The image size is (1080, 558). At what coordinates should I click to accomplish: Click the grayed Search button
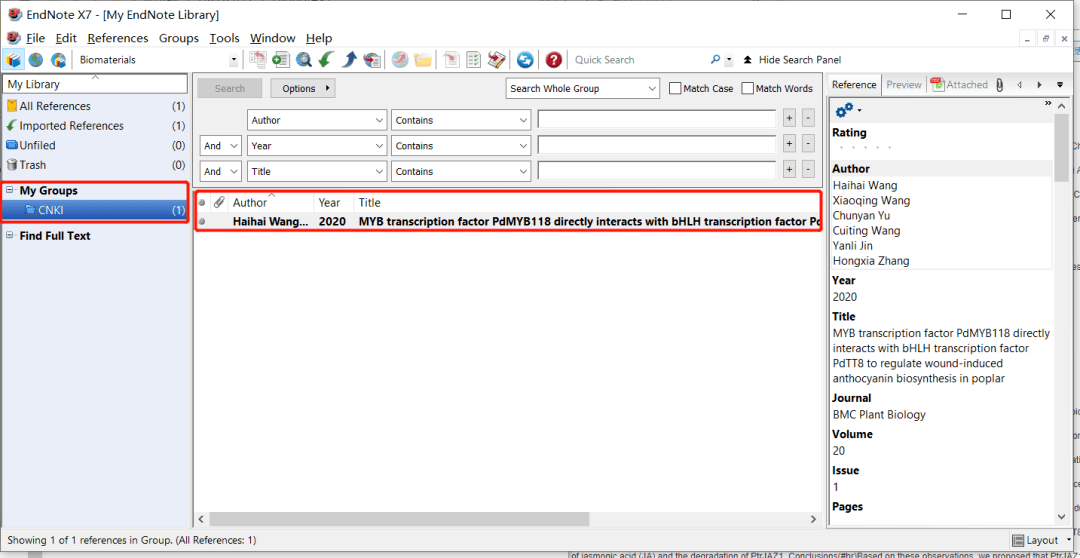[230, 88]
